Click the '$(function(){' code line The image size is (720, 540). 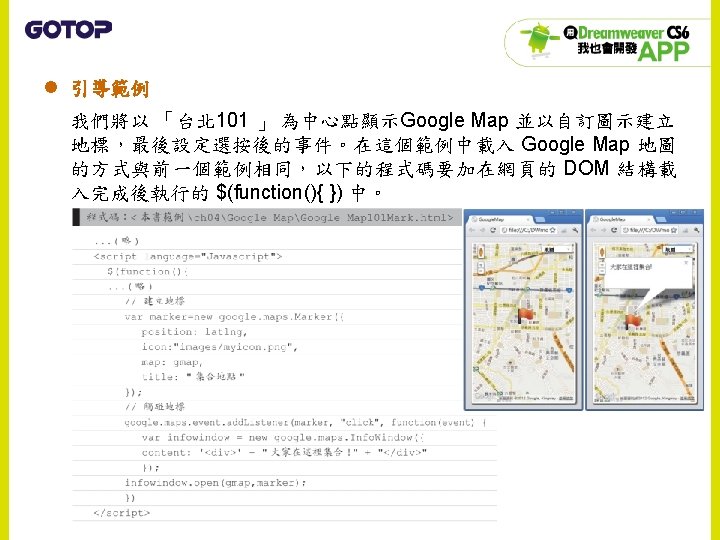tap(147, 272)
